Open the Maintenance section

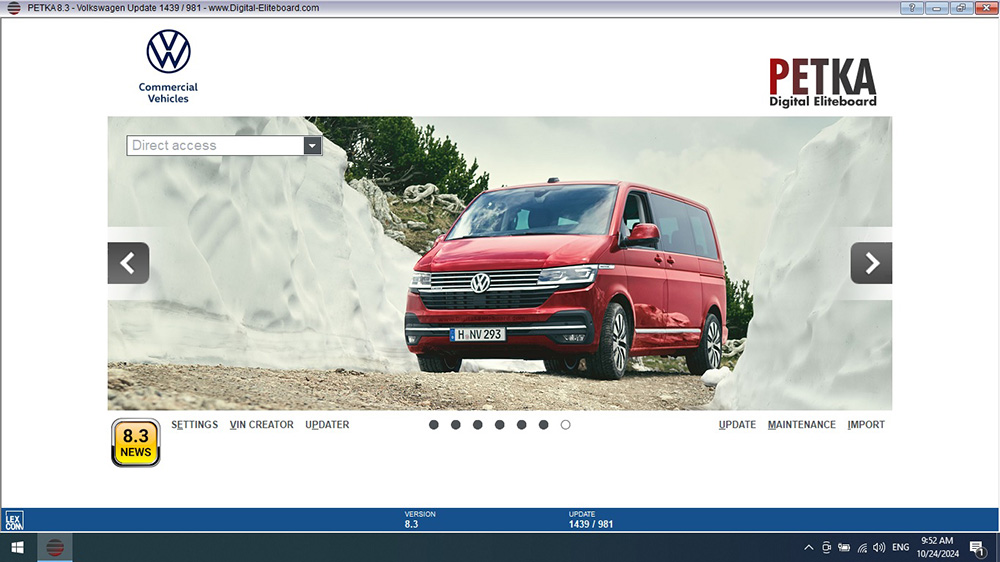click(x=802, y=425)
